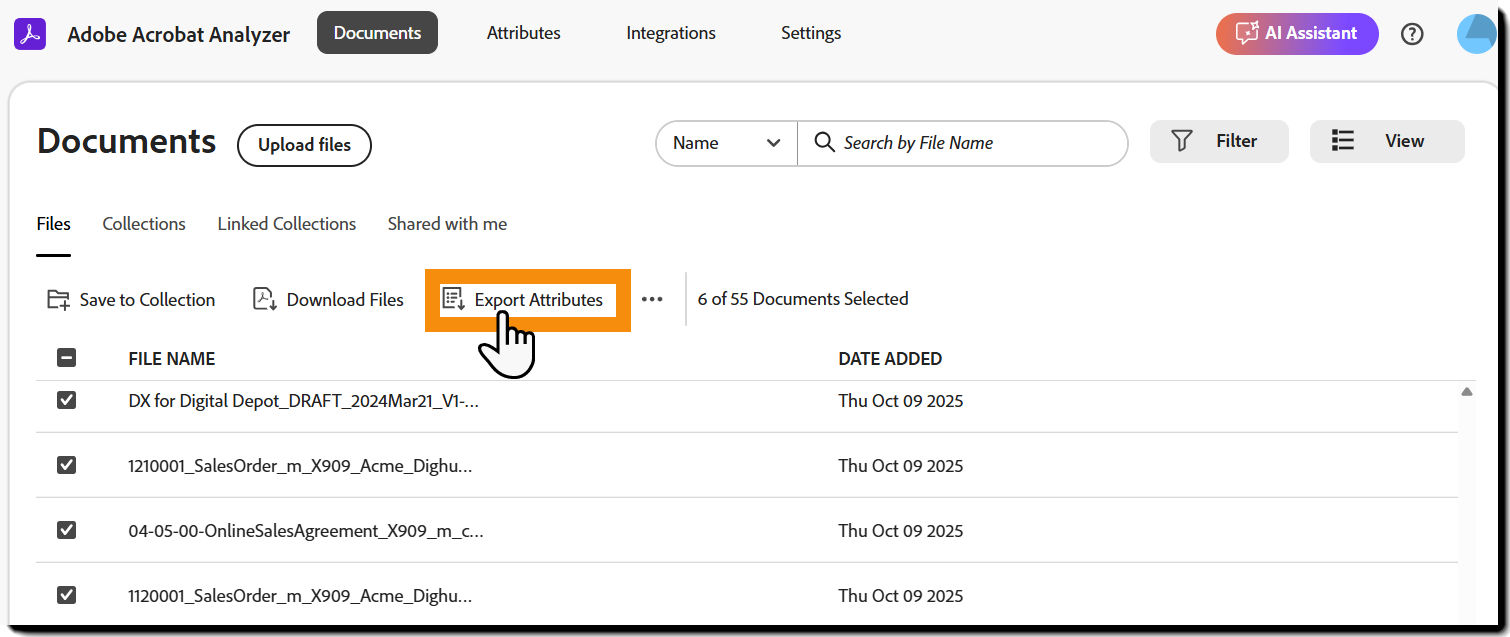The height and width of the screenshot is (637, 1510).
Task: Launch the AI Assistant
Action: click(x=1297, y=33)
